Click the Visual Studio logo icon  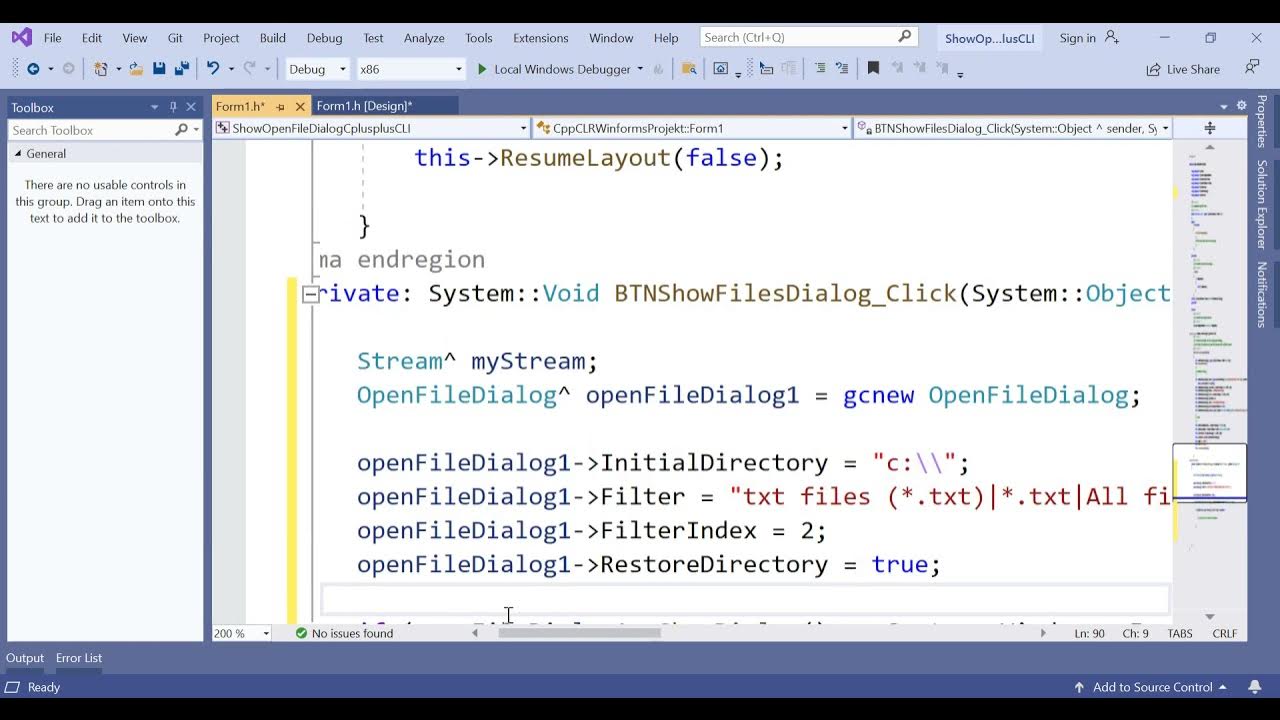coord(21,38)
